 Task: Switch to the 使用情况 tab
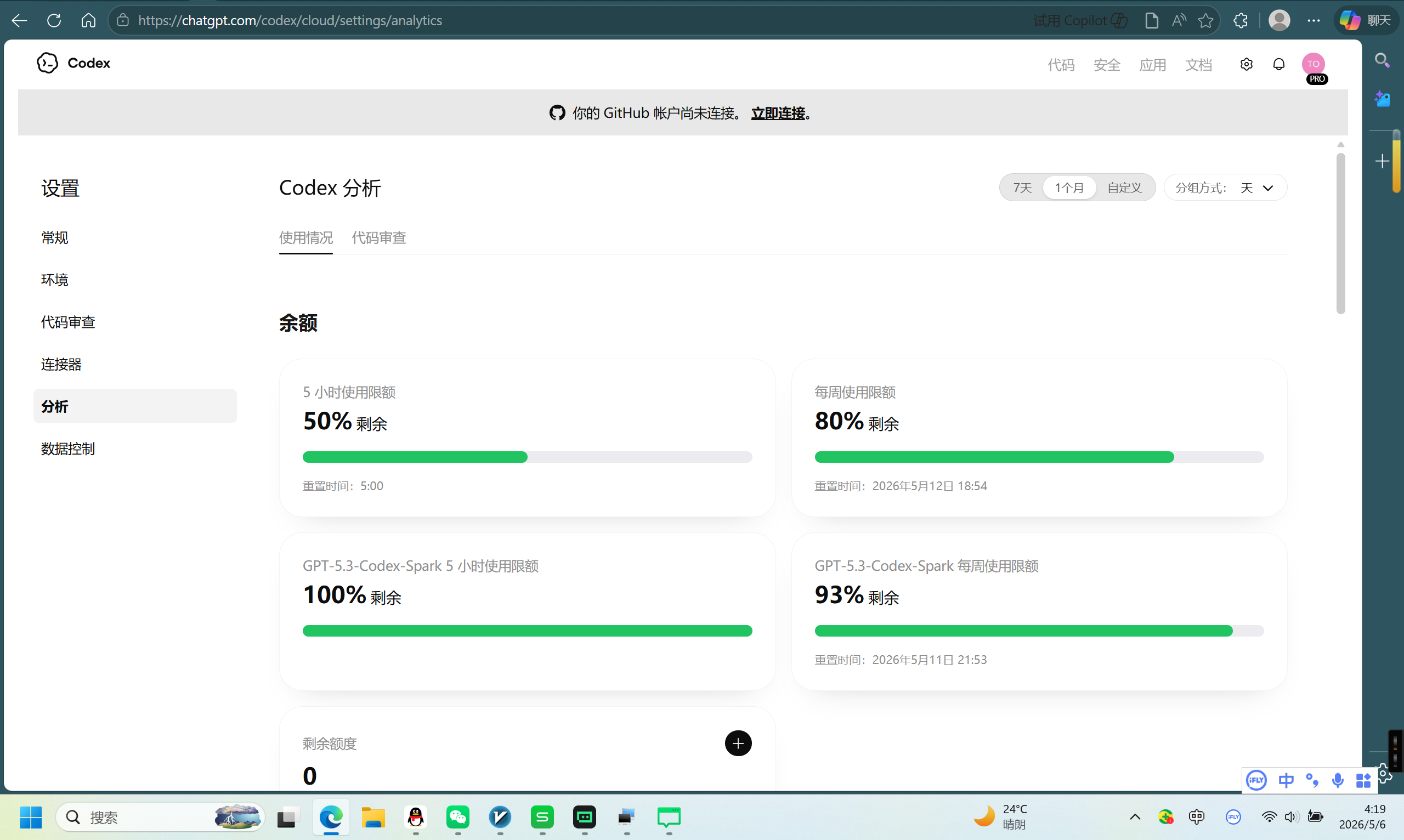click(305, 238)
